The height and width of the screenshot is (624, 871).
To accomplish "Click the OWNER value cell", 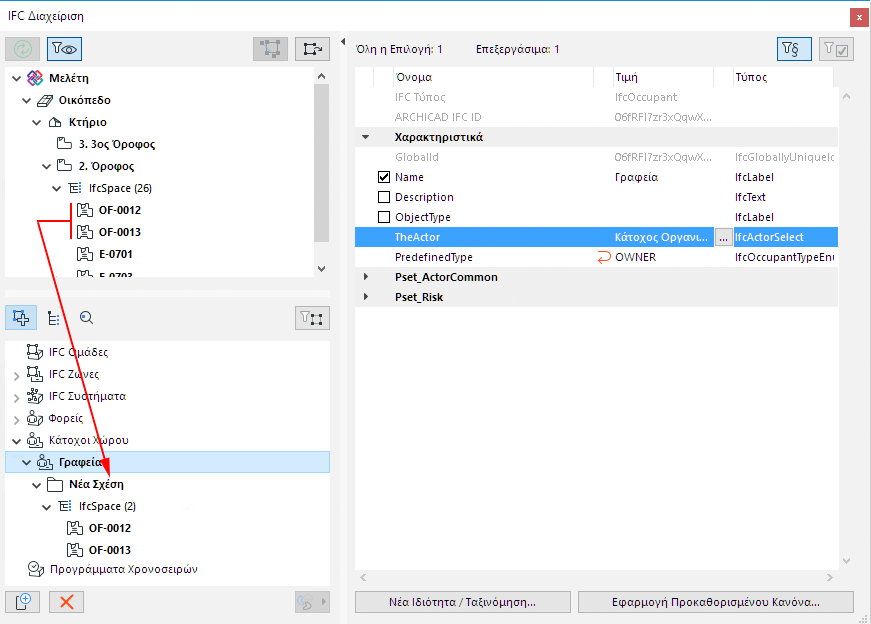I will pyautogui.click(x=635, y=257).
